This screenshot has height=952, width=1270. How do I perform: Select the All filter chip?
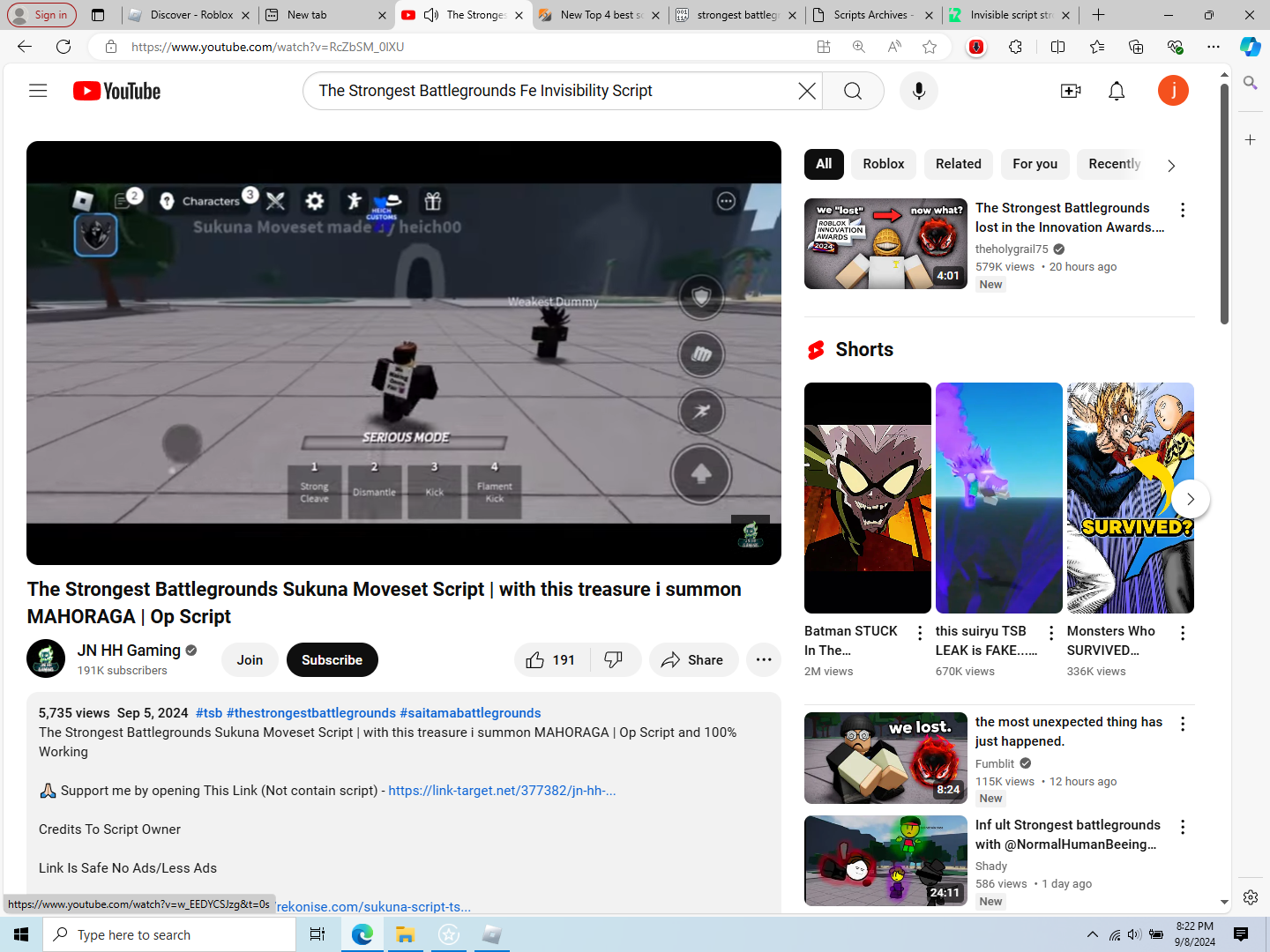point(824,164)
